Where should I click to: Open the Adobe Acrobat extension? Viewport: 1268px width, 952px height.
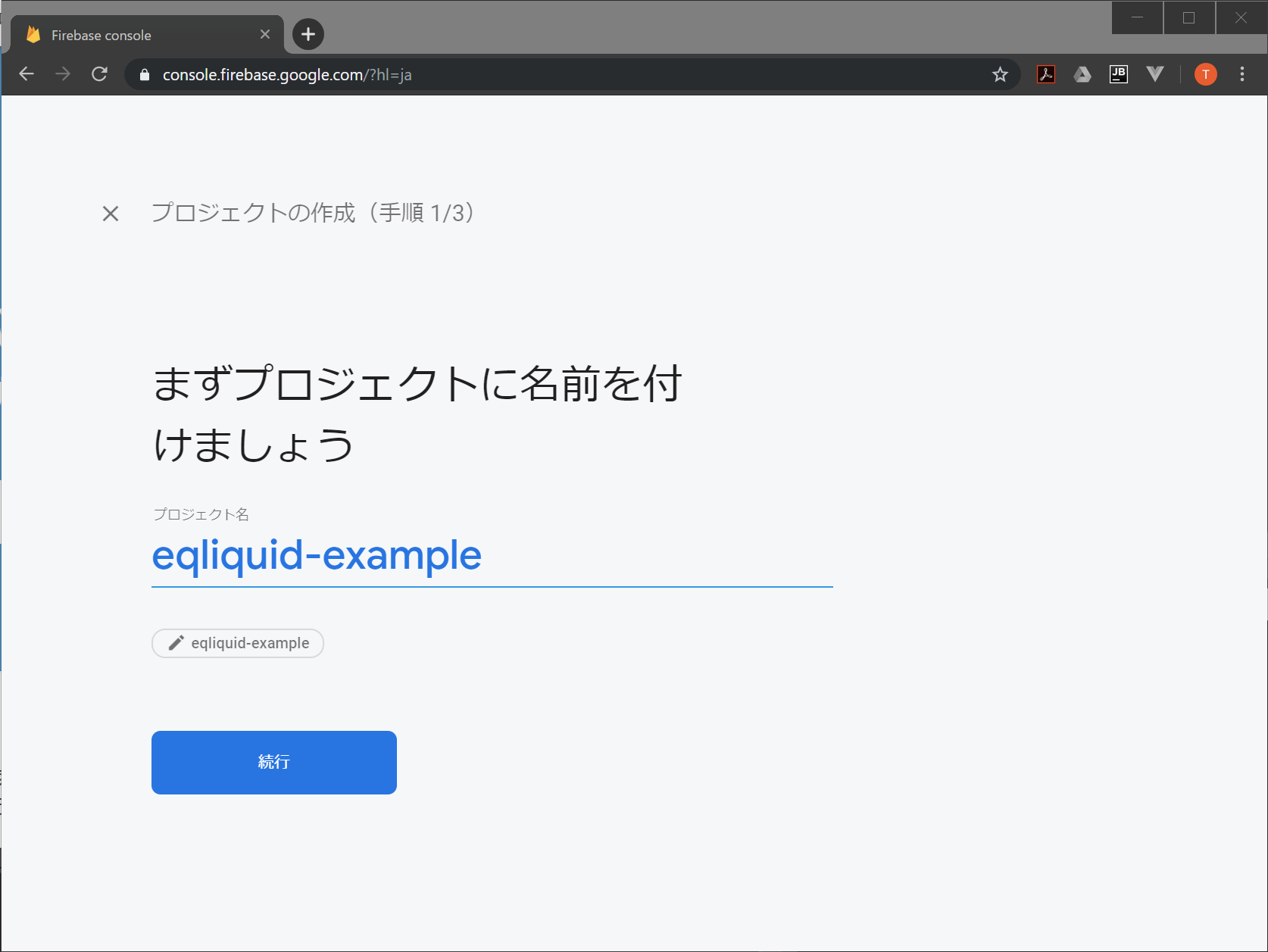click(x=1046, y=74)
